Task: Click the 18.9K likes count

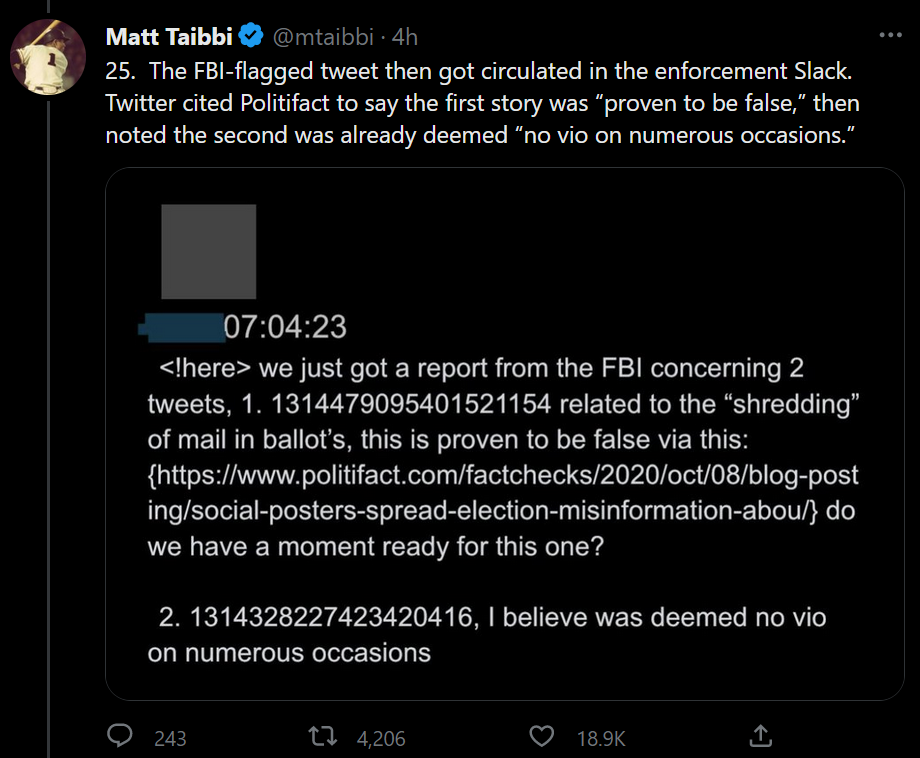Action: (601, 738)
